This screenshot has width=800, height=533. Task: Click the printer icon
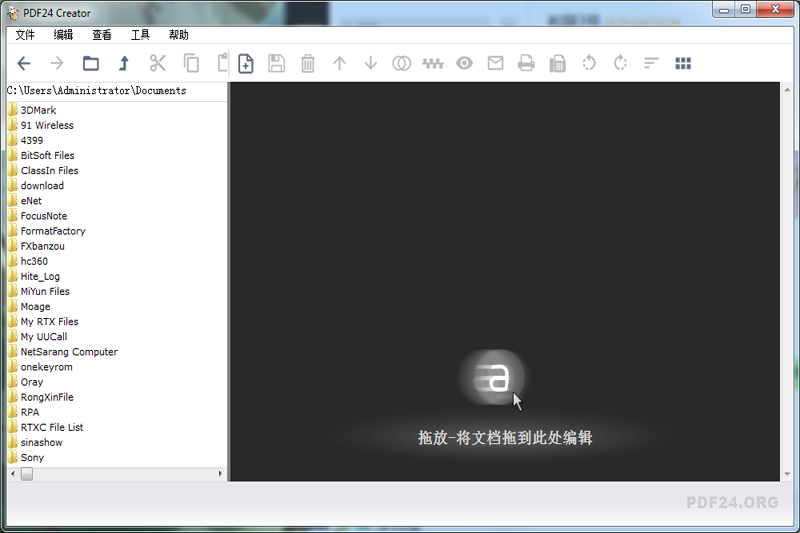[526, 63]
